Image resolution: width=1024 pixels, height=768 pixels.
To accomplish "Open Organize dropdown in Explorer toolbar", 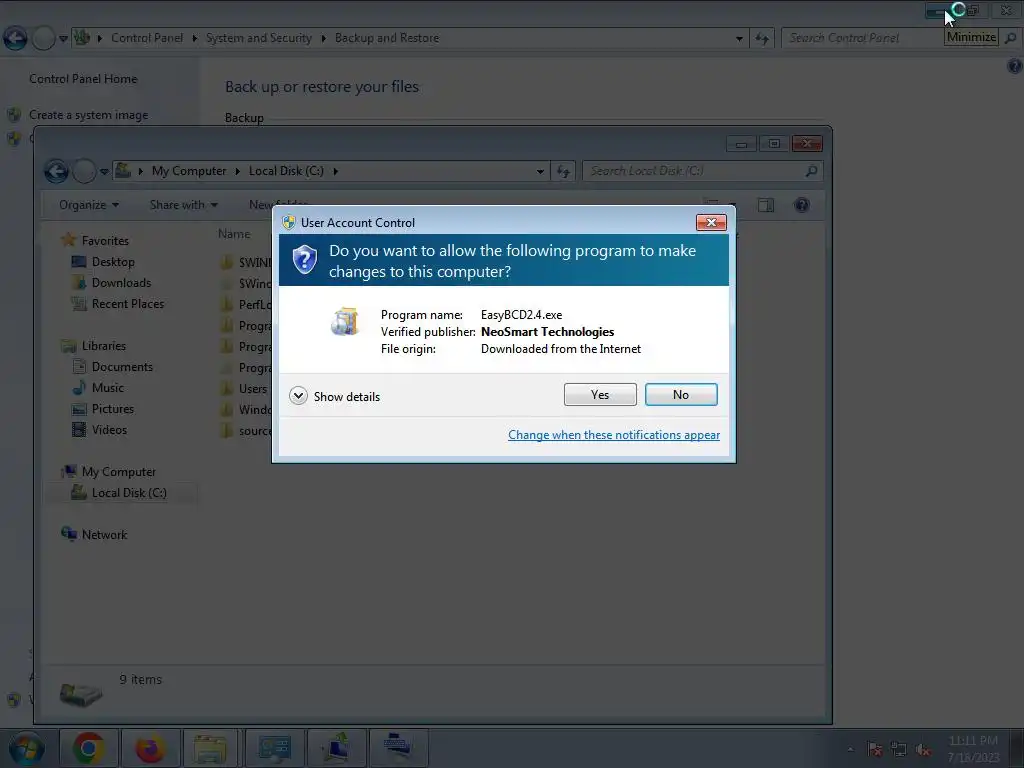I will click(89, 205).
